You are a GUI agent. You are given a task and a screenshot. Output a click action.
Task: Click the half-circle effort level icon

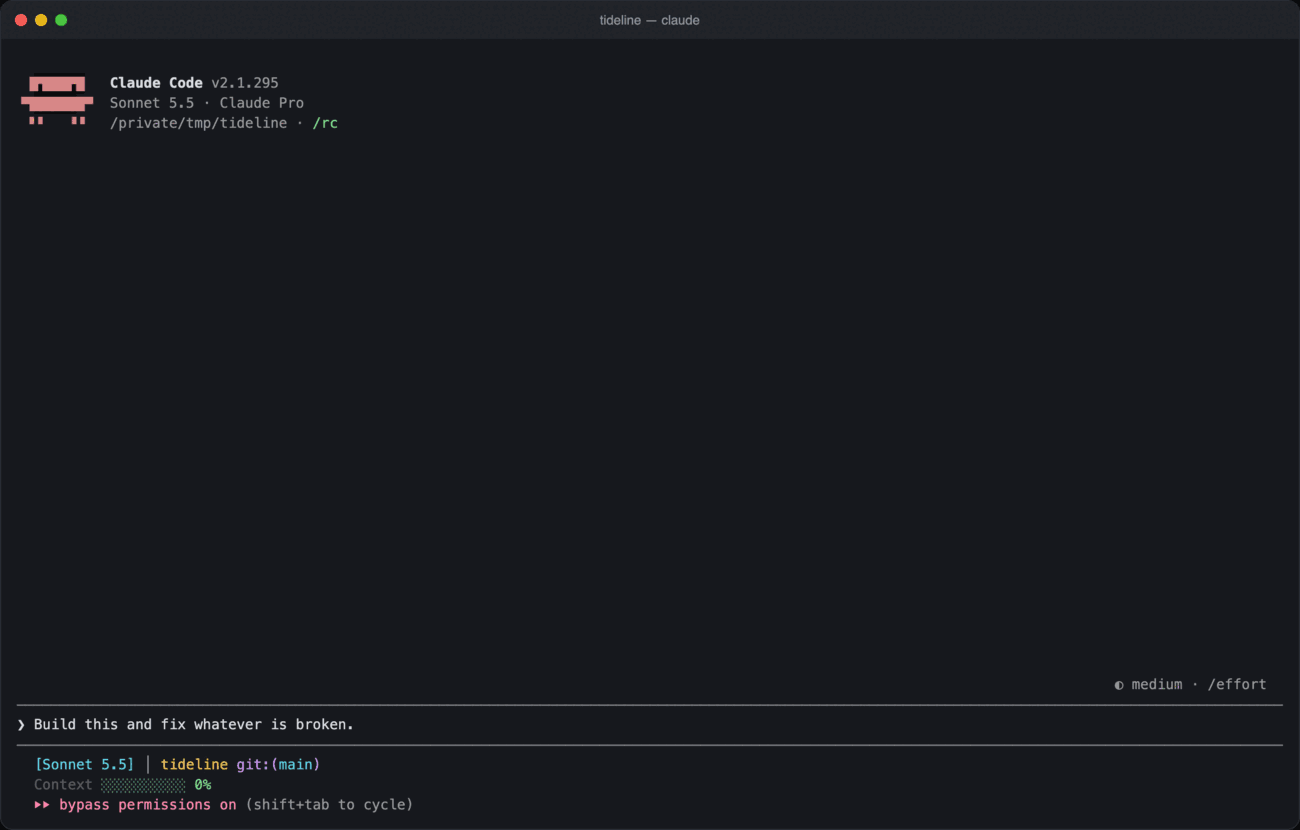[1119, 685]
